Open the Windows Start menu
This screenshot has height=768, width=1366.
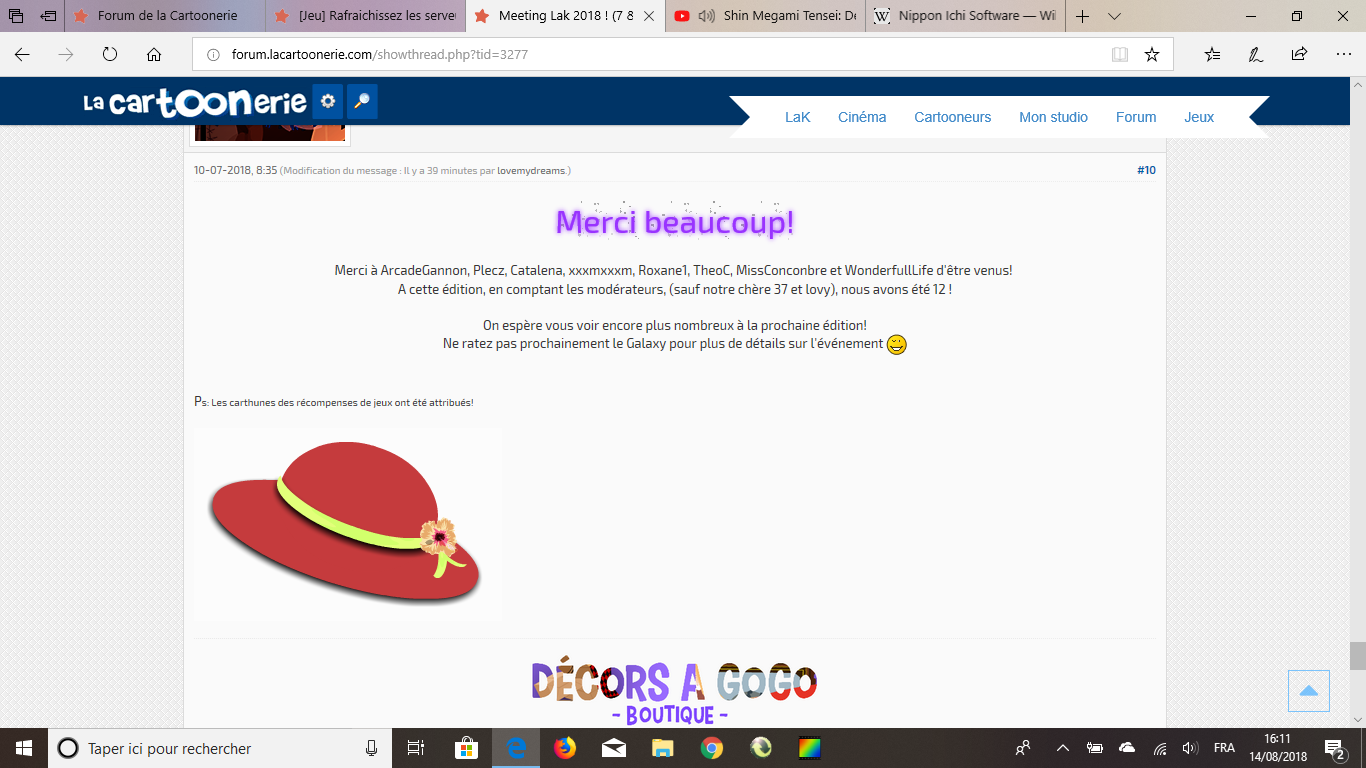pyautogui.click(x=24, y=748)
